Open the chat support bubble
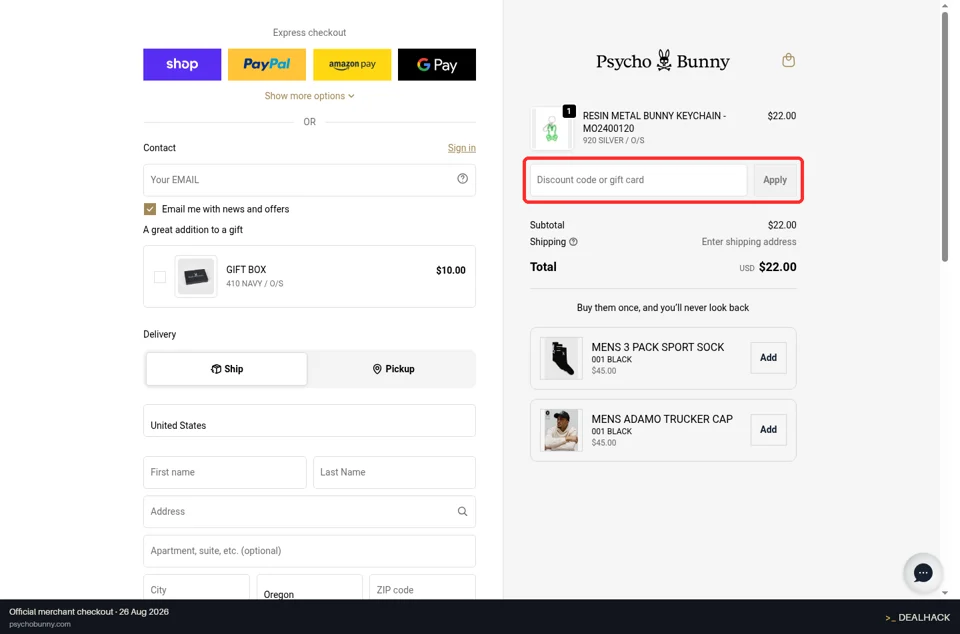The image size is (960, 634). (923, 573)
